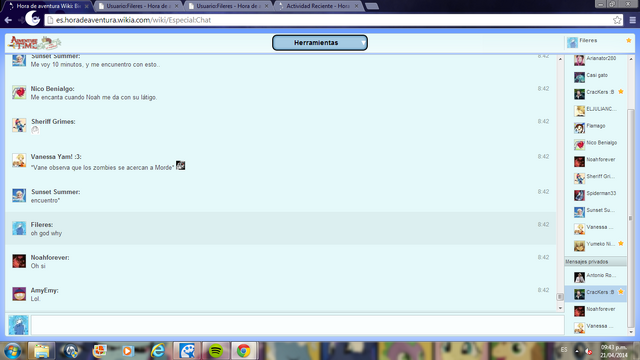The image size is (640, 360).
Task: Click Sunset Summer avatar beside 'encuentro*' message
Action: coord(19,196)
